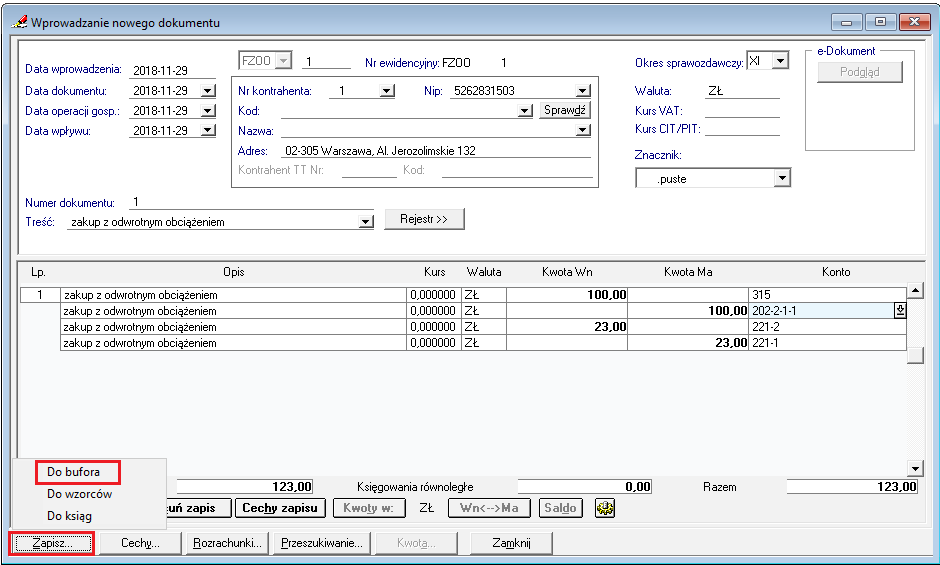Open the Nazwa dropdown arrow
This screenshot has width=940, height=565.
pyautogui.click(x=583, y=131)
